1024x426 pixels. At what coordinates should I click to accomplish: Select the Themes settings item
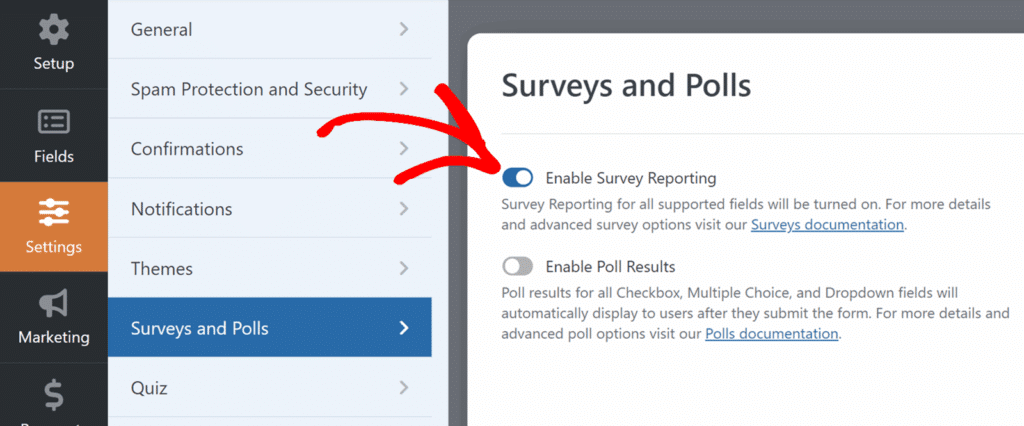tap(162, 269)
